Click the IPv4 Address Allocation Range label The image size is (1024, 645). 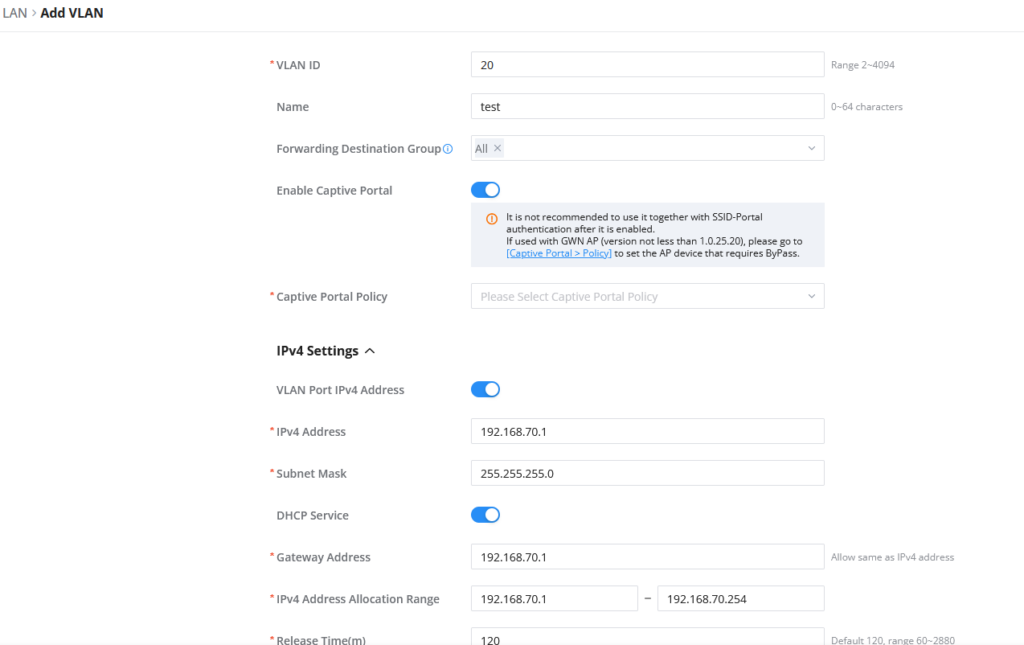tap(358, 599)
